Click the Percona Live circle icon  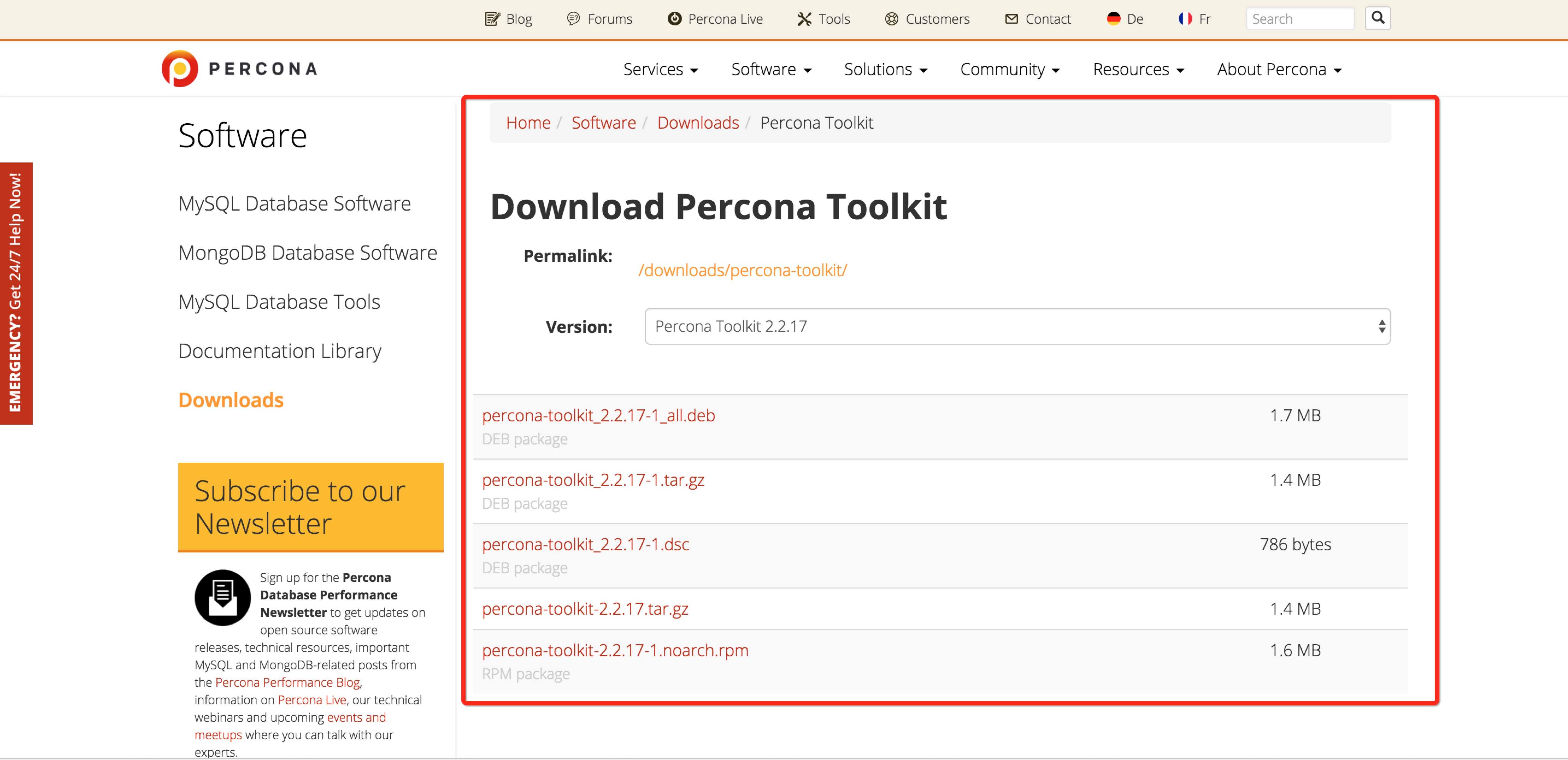(x=674, y=19)
